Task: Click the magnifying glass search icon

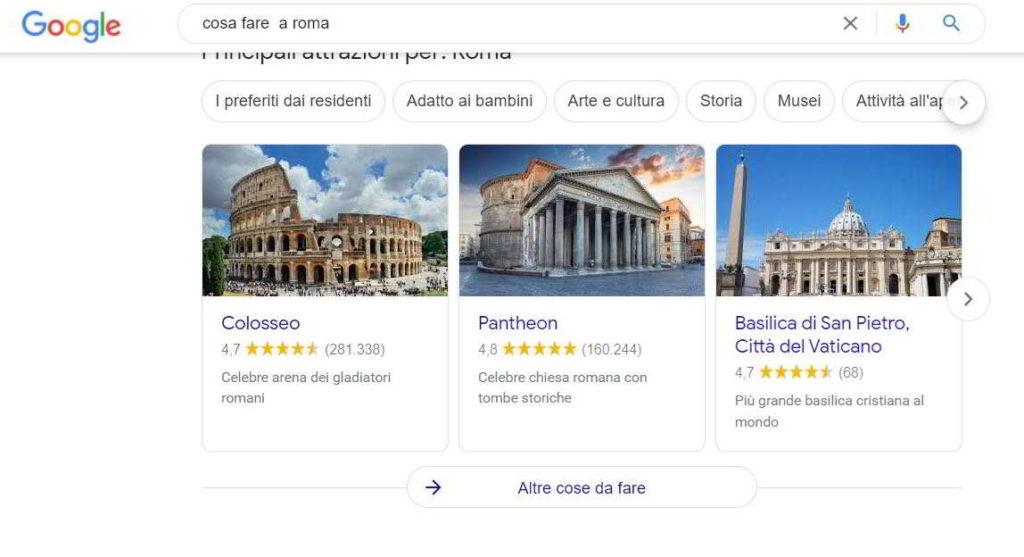Action: [x=951, y=24]
